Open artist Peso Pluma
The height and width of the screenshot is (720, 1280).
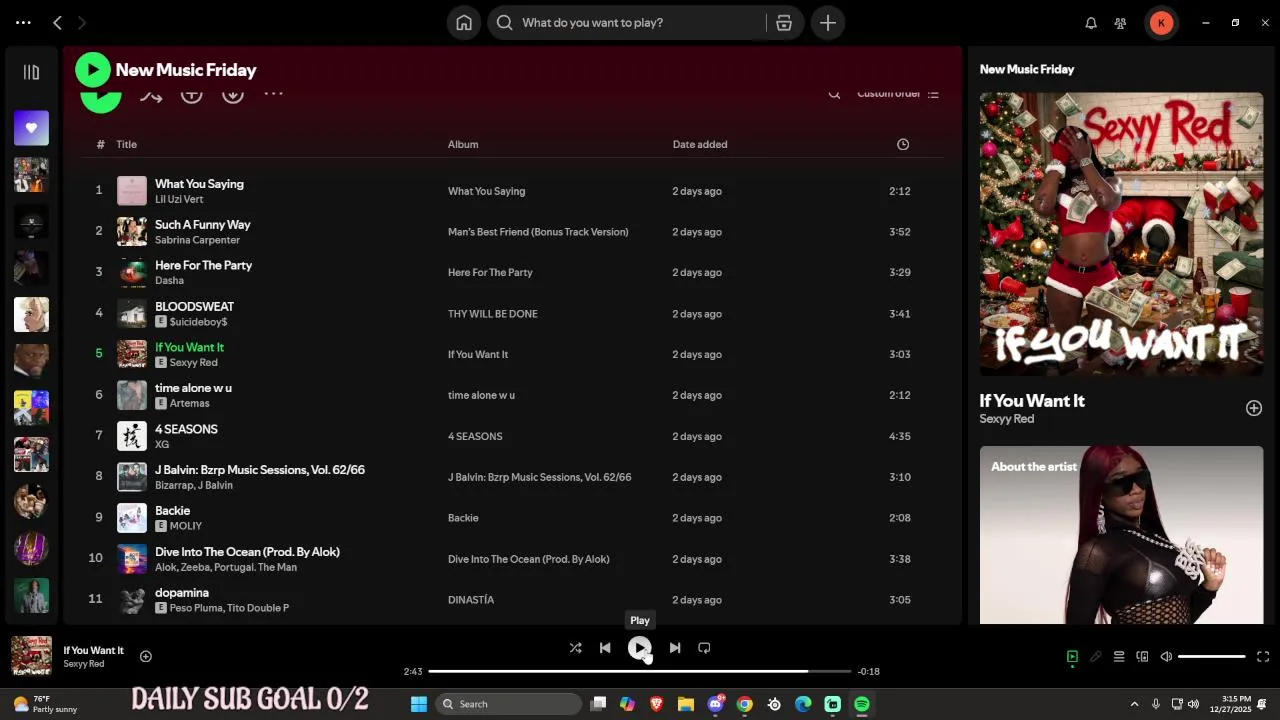(x=195, y=608)
